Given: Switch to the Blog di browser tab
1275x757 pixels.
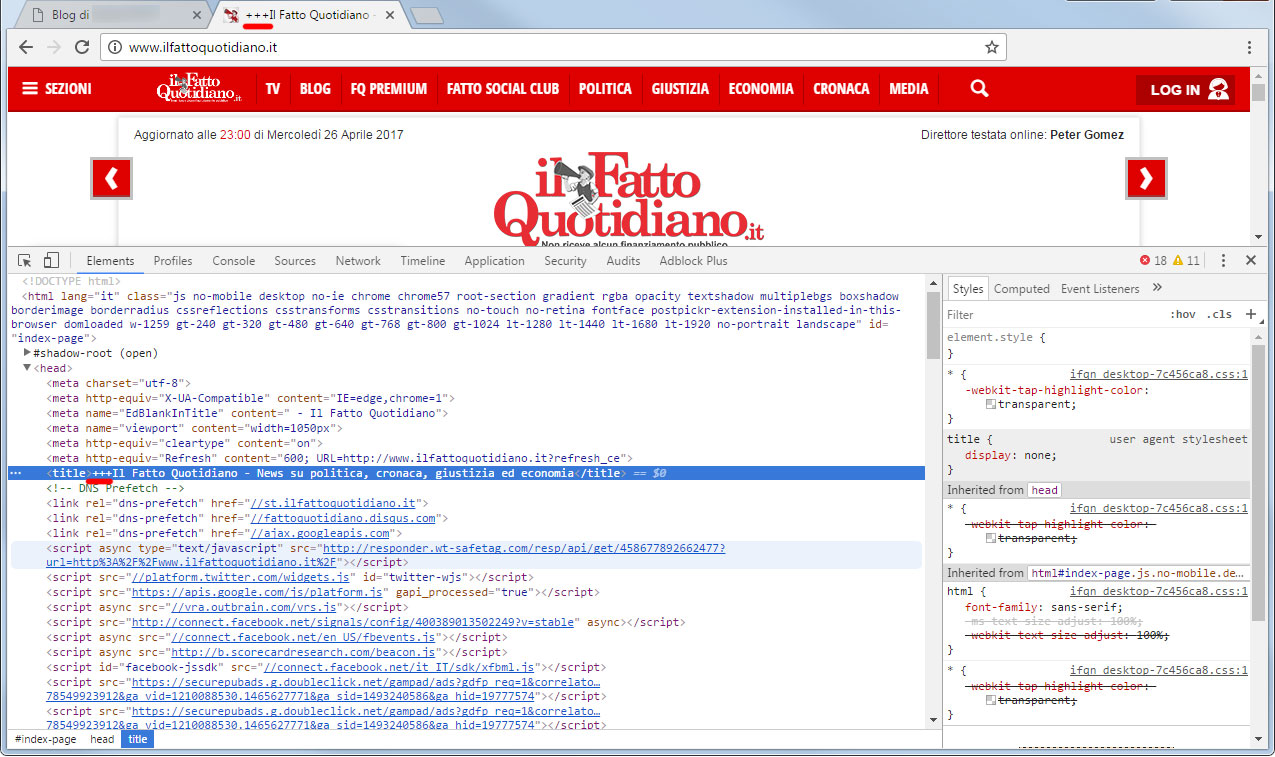Looking at the screenshot, I should (x=110, y=16).
